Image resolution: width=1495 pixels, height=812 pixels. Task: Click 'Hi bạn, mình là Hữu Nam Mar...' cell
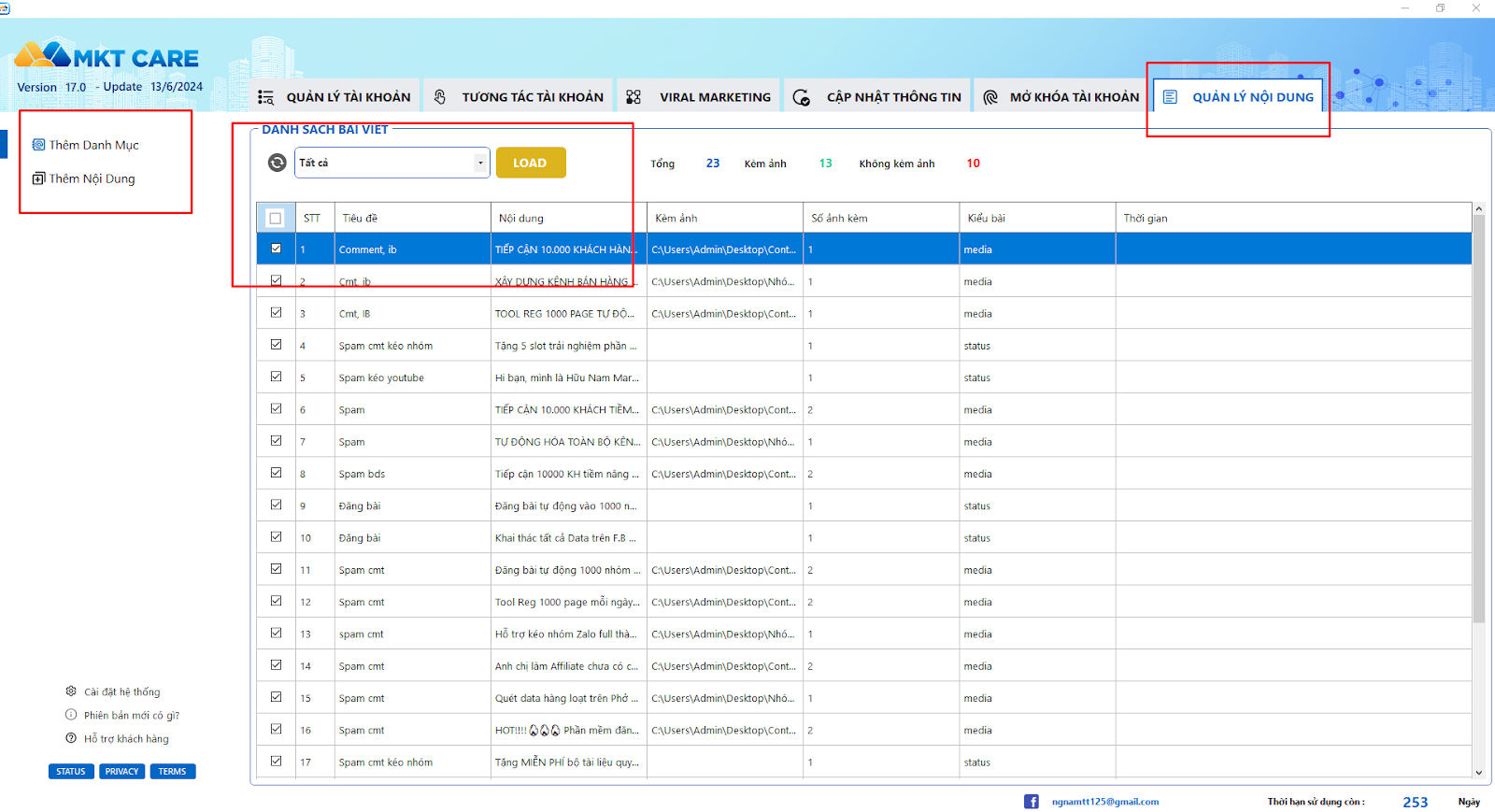568,378
